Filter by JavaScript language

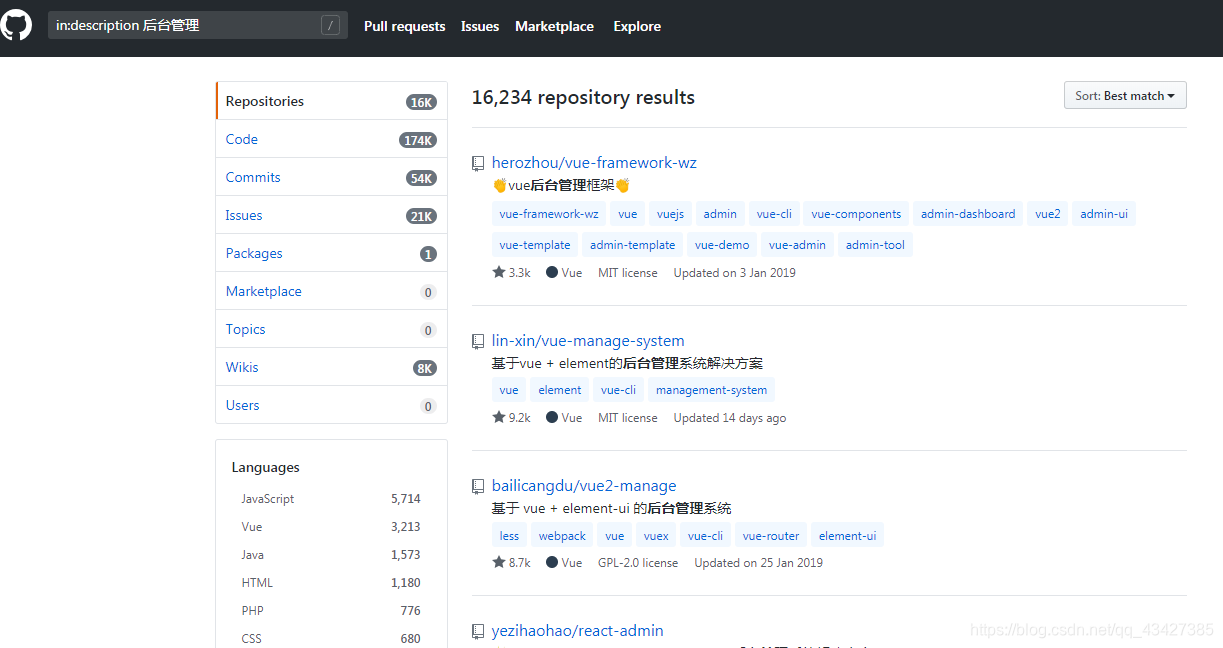[267, 498]
